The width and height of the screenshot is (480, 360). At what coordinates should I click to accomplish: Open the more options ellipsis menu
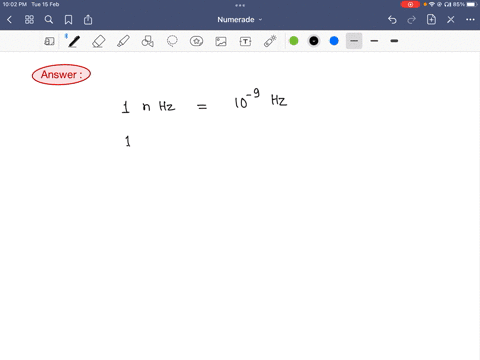tap(470, 20)
